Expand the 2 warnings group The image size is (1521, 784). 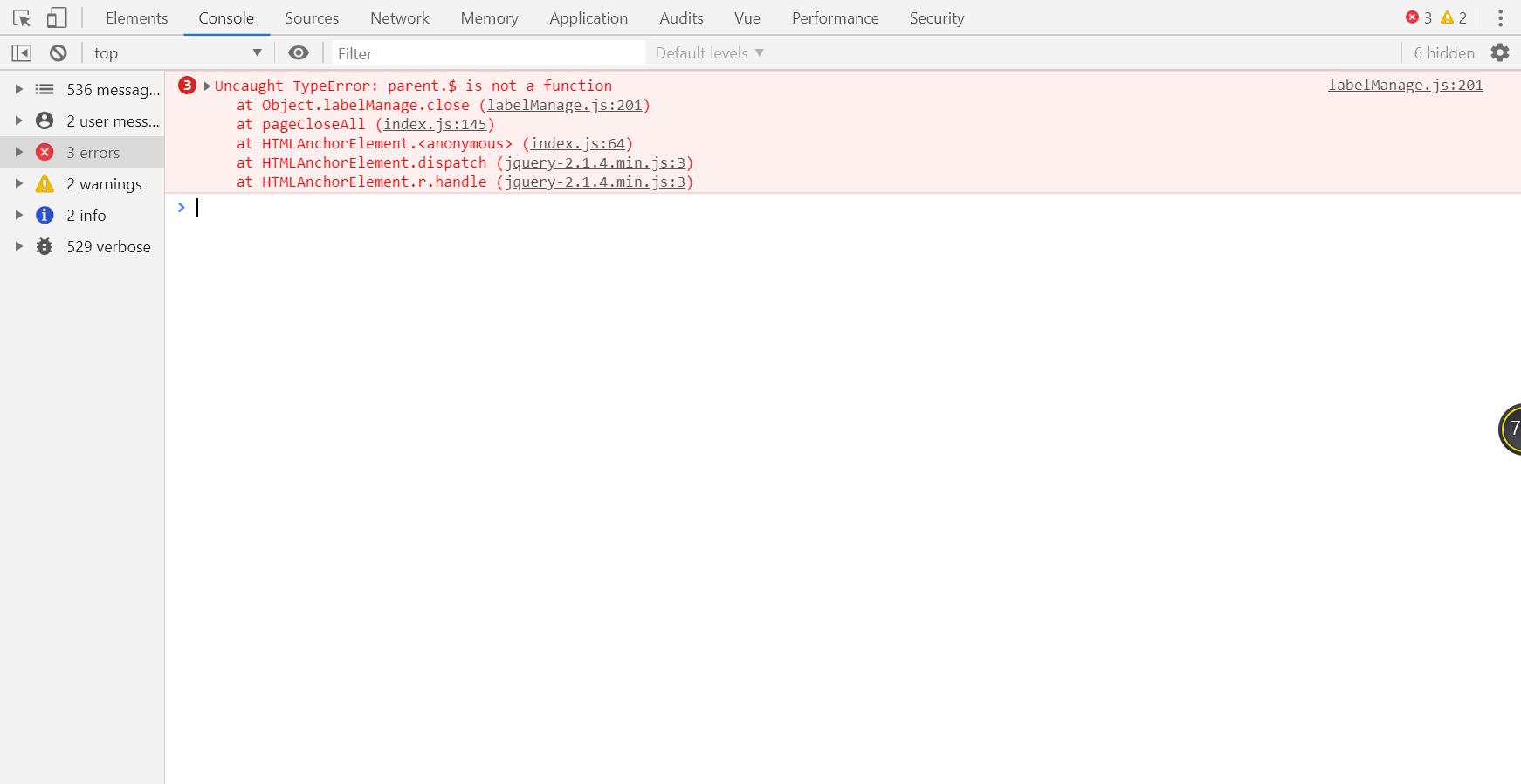(x=18, y=183)
